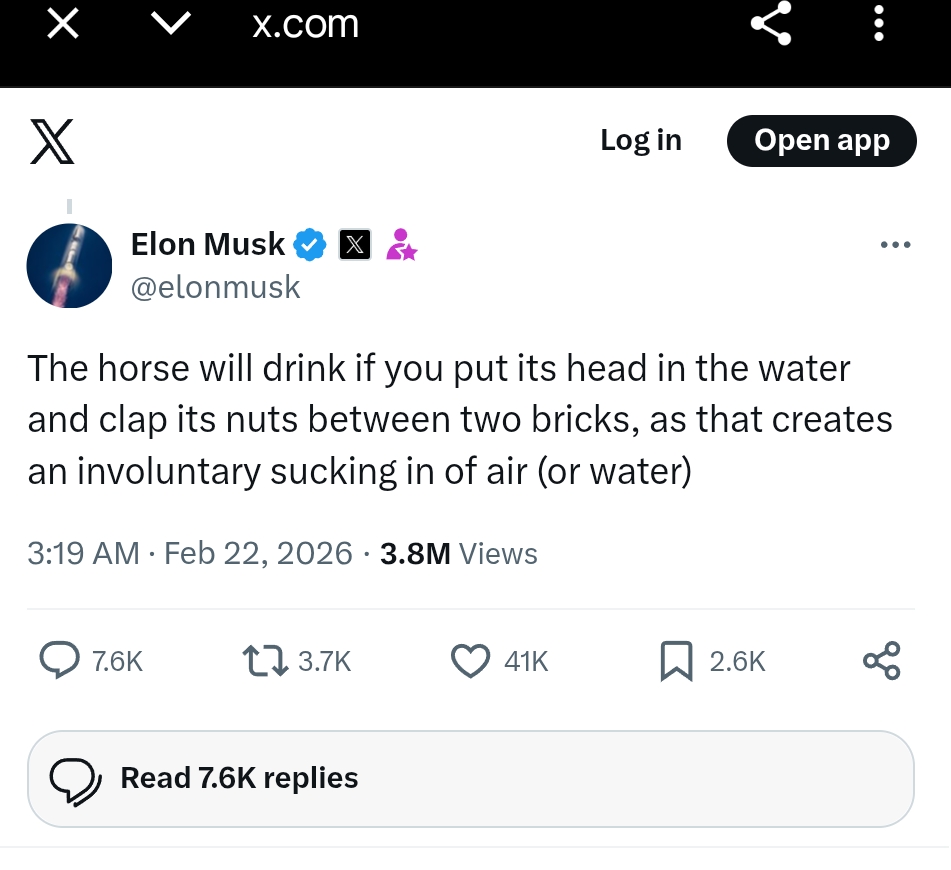Tap the browser share icon
951x870 pixels.
tap(771, 24)
